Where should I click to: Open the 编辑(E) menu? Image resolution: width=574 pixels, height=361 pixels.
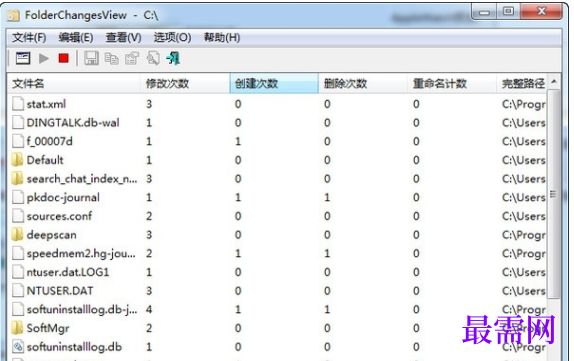tap(76, 37)
